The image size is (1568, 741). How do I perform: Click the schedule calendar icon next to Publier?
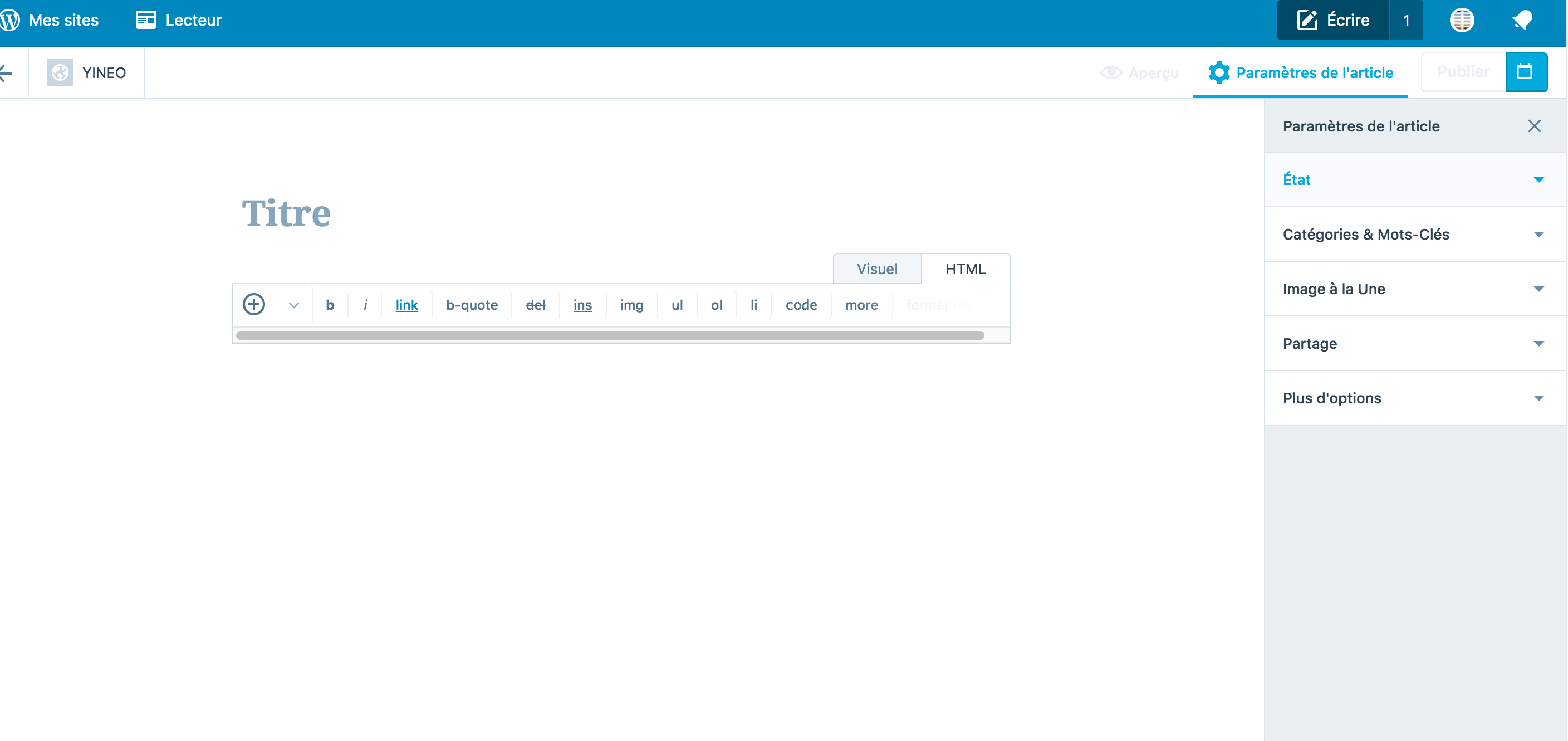(x=1526, y=72)
